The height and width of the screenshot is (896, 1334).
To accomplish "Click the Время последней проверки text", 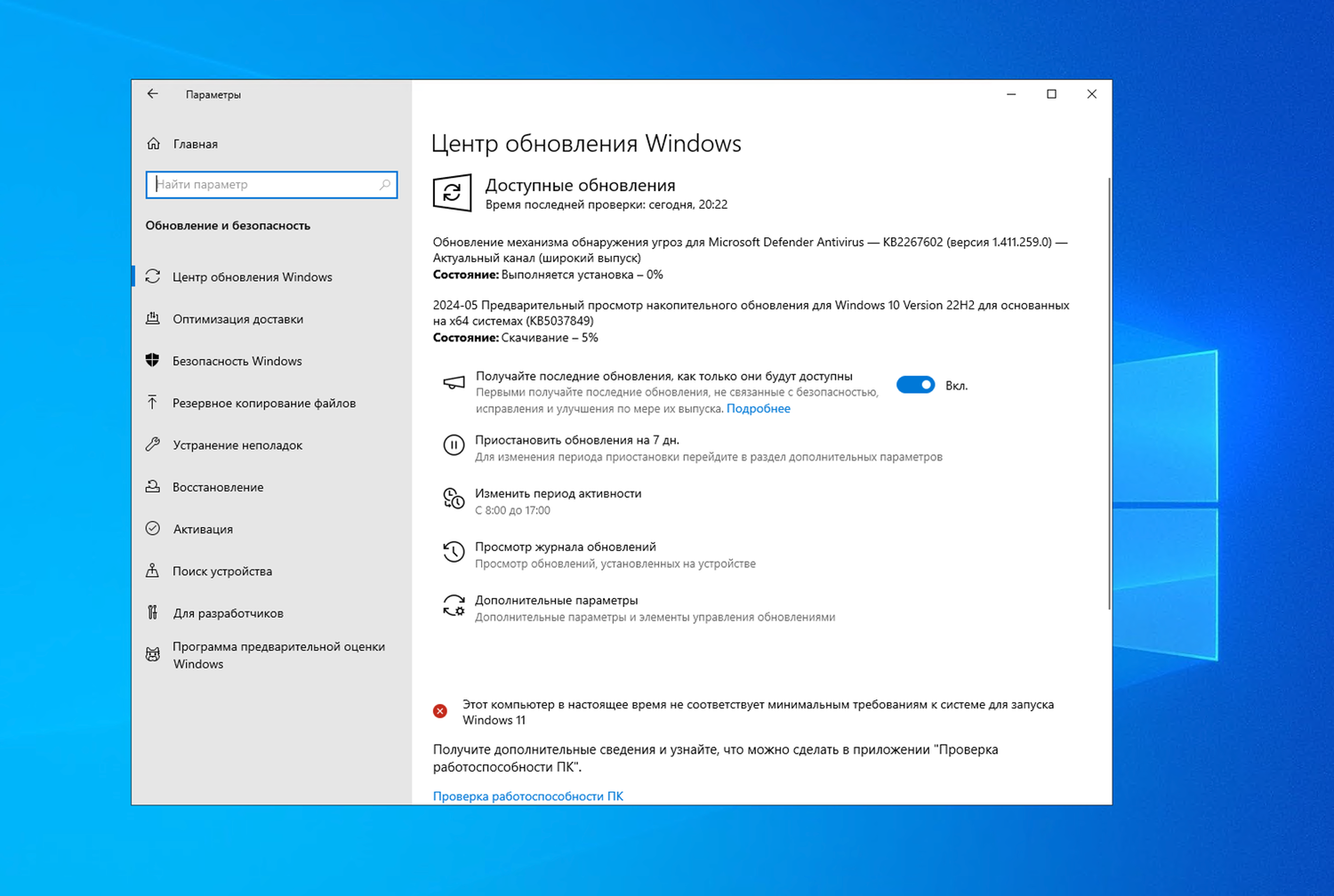I will click(x=607, y=204).
